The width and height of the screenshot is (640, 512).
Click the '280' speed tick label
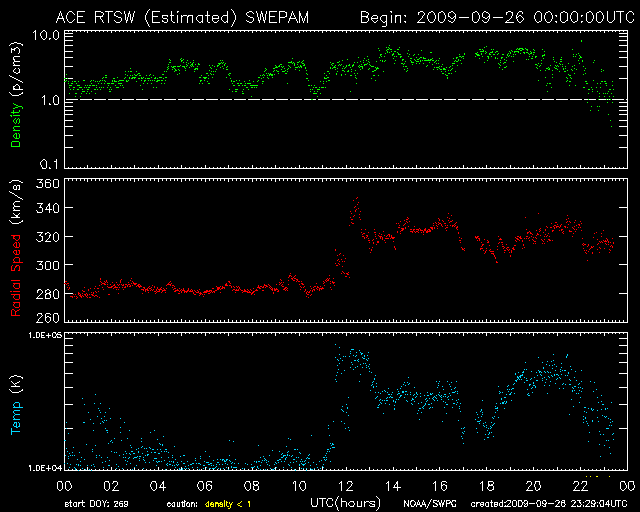[x=47, y=294]
